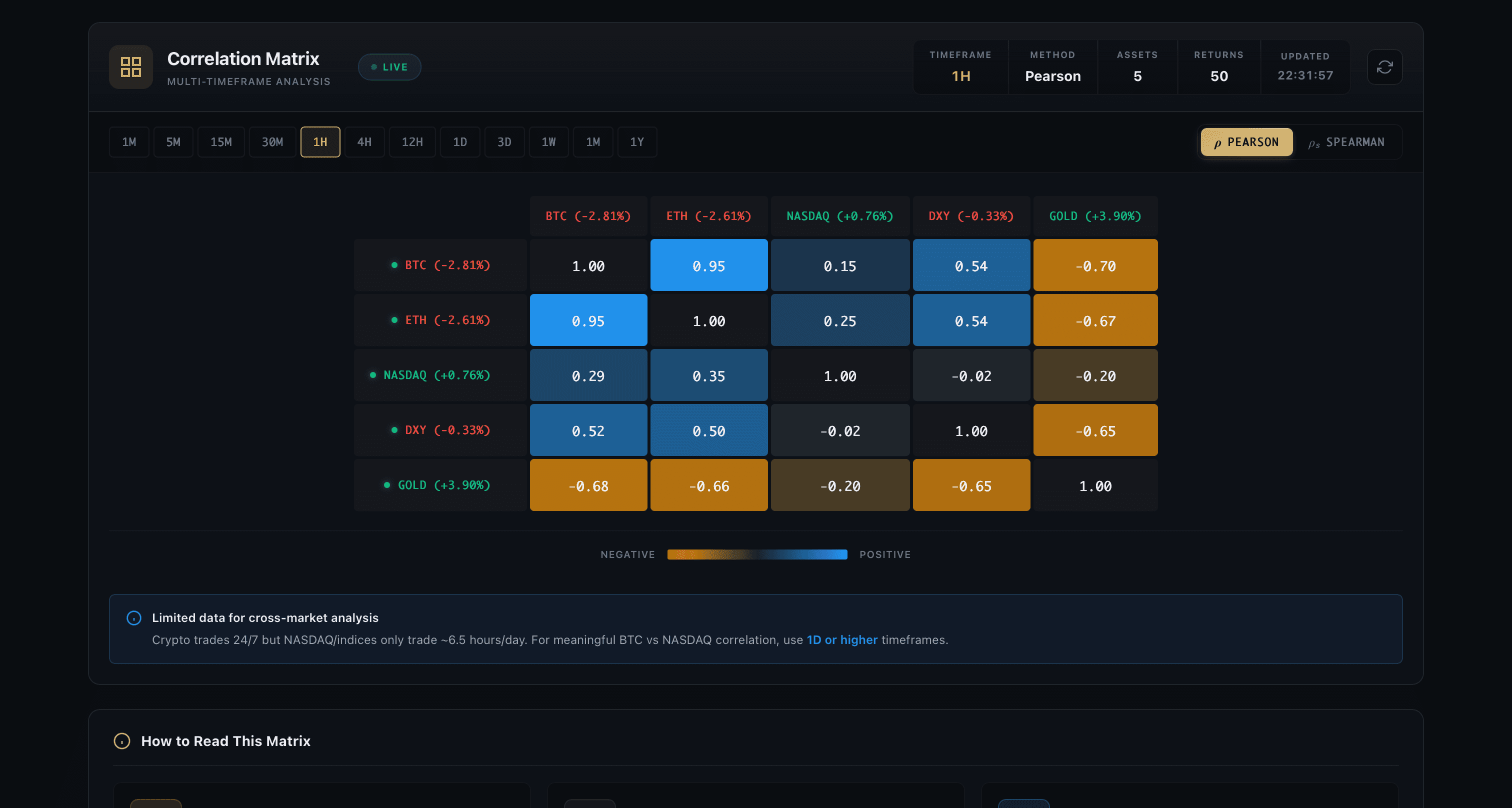Select the 1W timeframe tab
1512x808 pixels.
pyautogui.click(x=549, y=142)
